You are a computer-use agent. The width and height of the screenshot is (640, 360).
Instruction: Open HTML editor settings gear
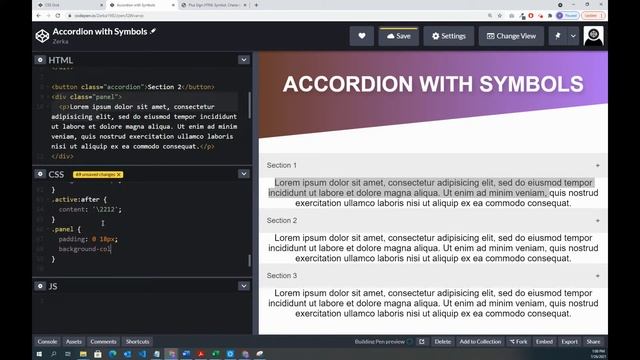40,60
